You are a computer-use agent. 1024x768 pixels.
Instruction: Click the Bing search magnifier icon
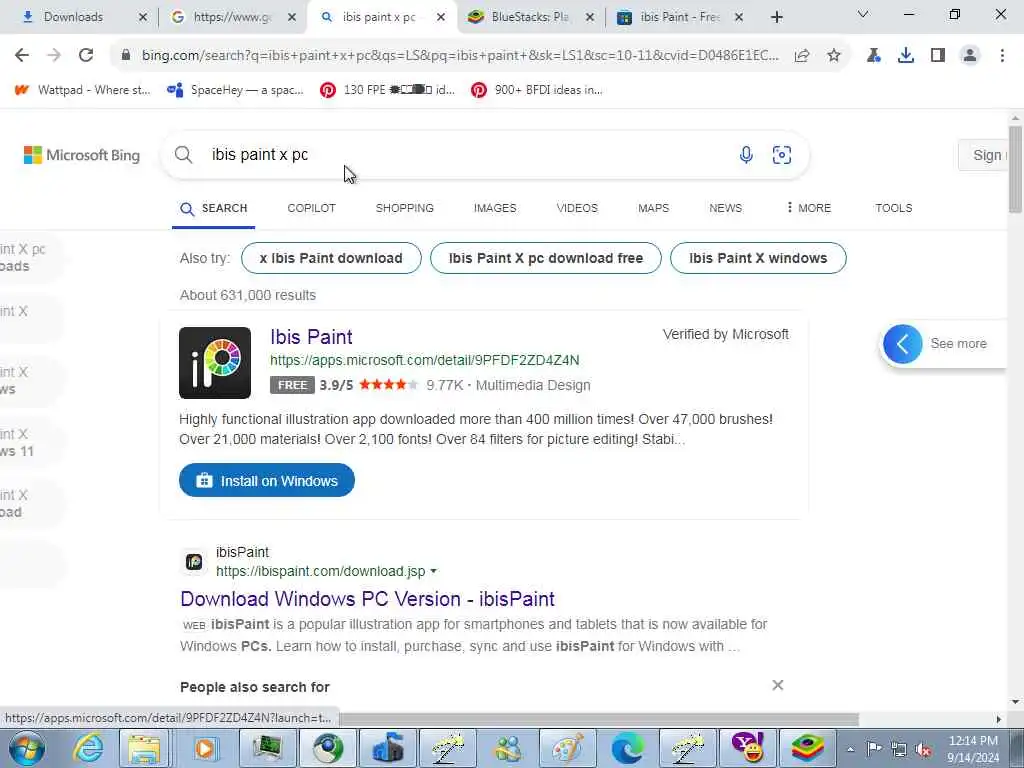pos(184,155)
